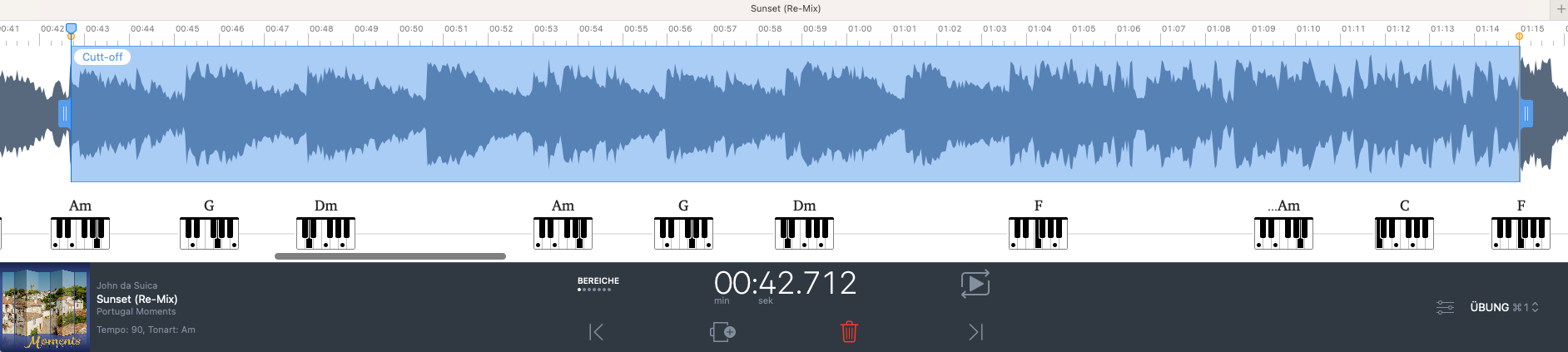Switch to the BEREICHE tab
This screenshot has width=1568, height=352.
[x=598, y=281]
